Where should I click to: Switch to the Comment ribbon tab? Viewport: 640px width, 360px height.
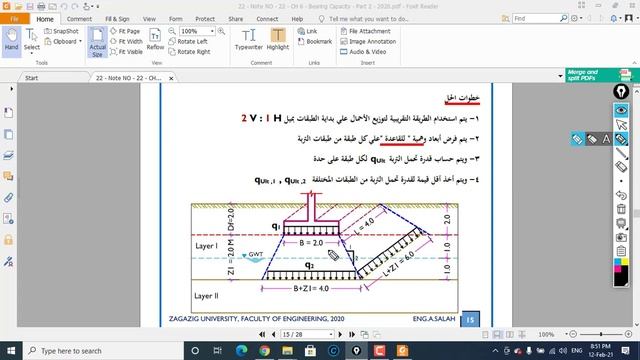pyautogui.click(x=79, y=19)
